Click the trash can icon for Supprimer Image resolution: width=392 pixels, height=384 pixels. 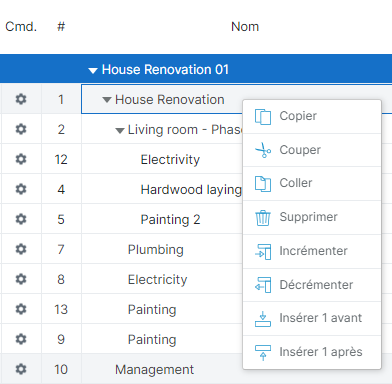click(x=263, y=218)
